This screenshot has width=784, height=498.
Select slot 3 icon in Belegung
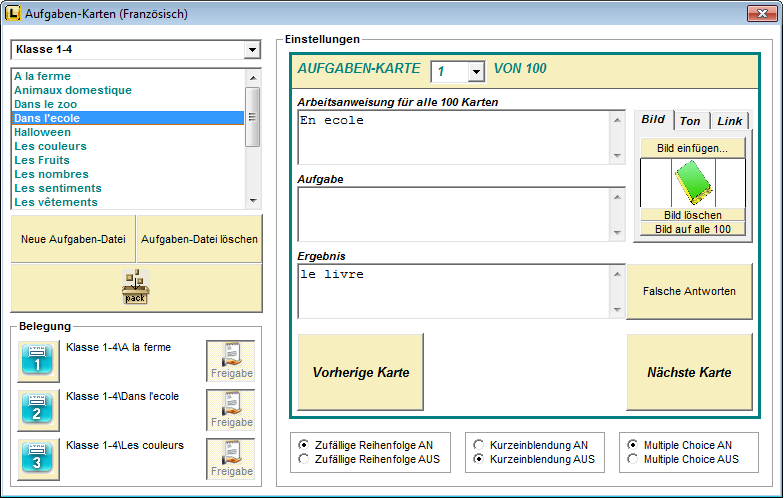(x=39, y=459)
